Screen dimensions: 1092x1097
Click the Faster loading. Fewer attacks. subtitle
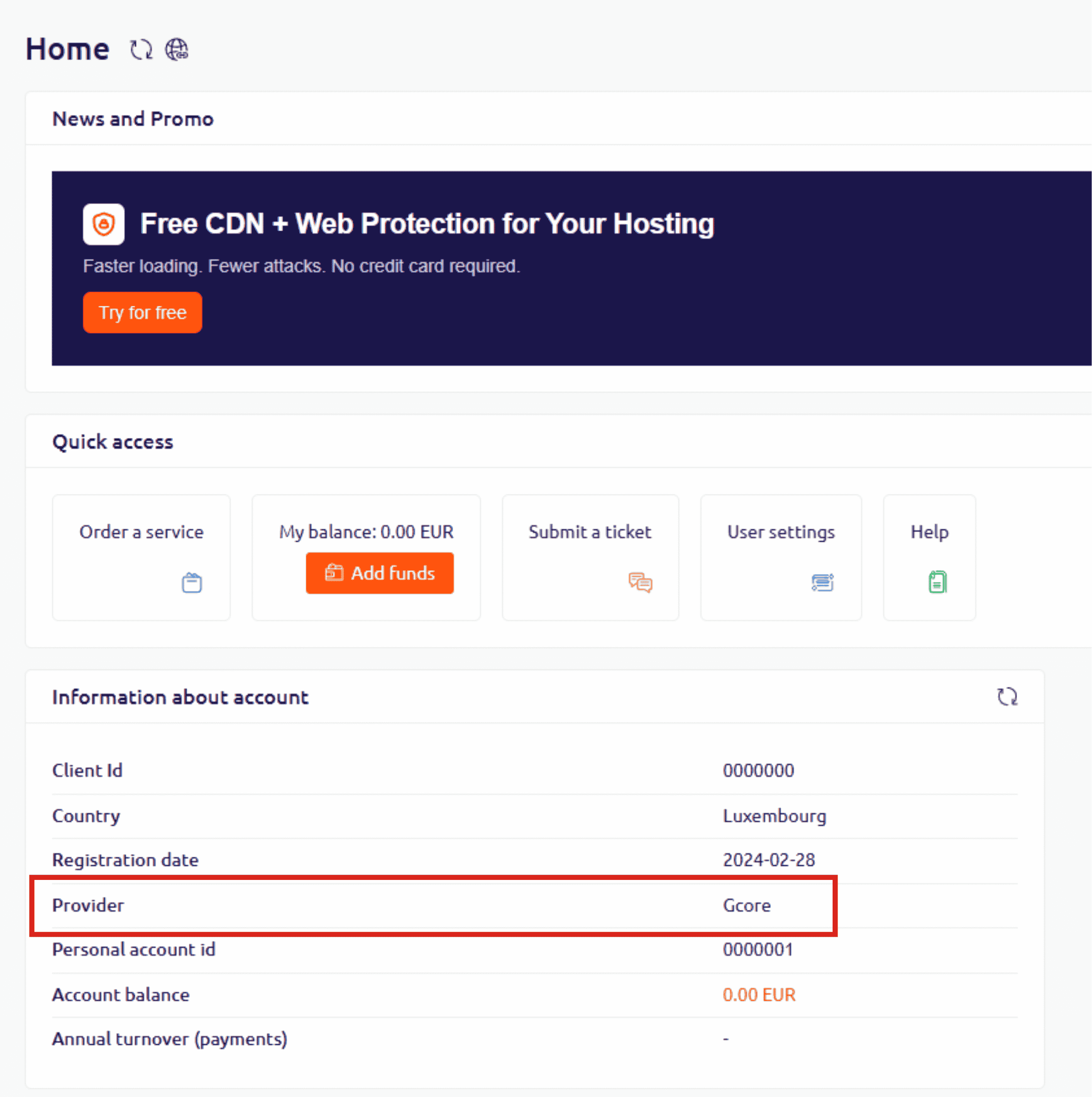coord(302,266)
